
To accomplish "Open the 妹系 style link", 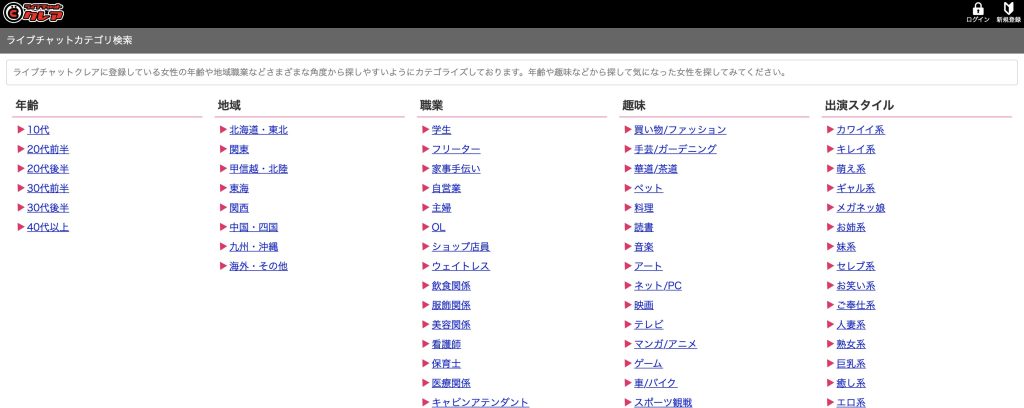I will 846,247.
